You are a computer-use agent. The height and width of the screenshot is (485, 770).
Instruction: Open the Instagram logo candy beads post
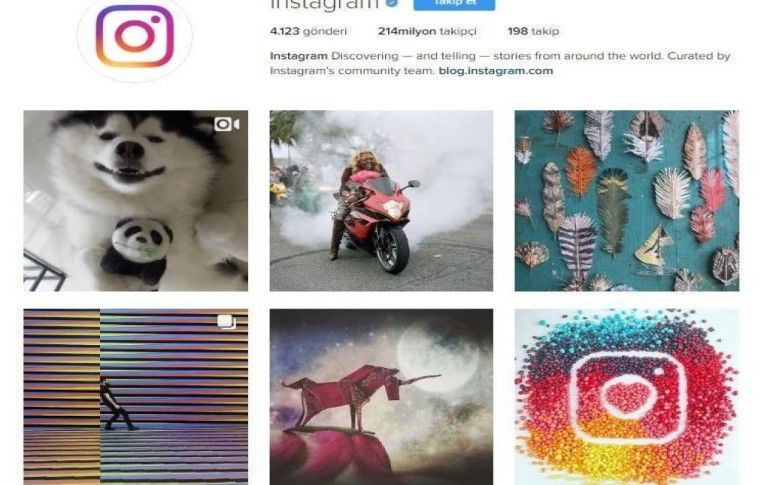[627, 397]
